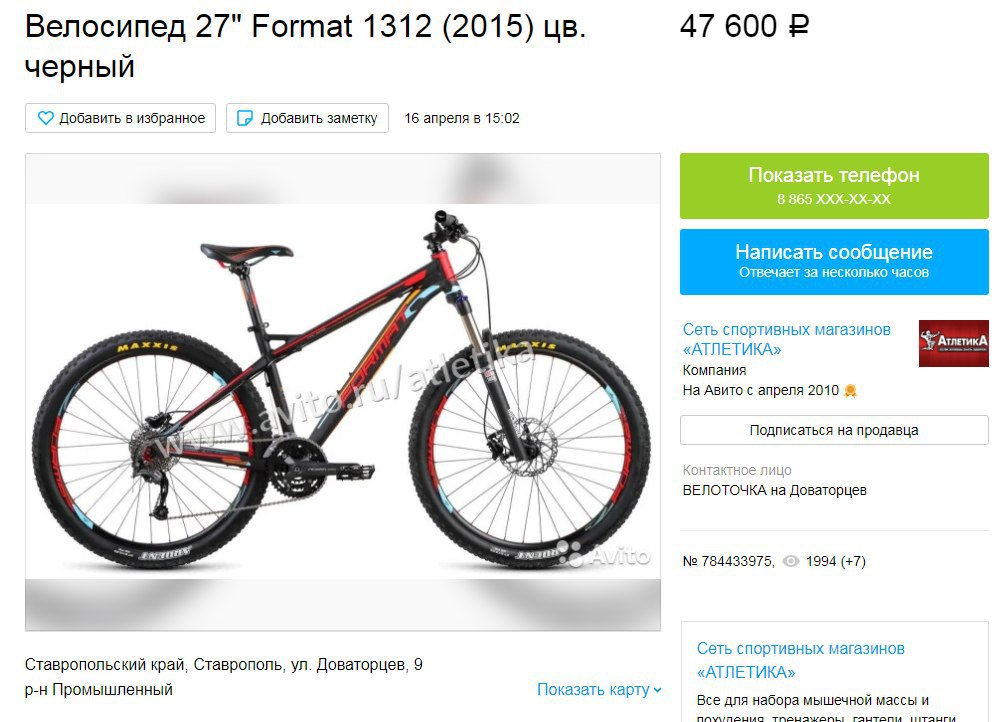Click the contact name ВЕЛОТОЧКА на Доваторцев
The height and width of the screenshot is (722, 1006).
click(774, 490)
